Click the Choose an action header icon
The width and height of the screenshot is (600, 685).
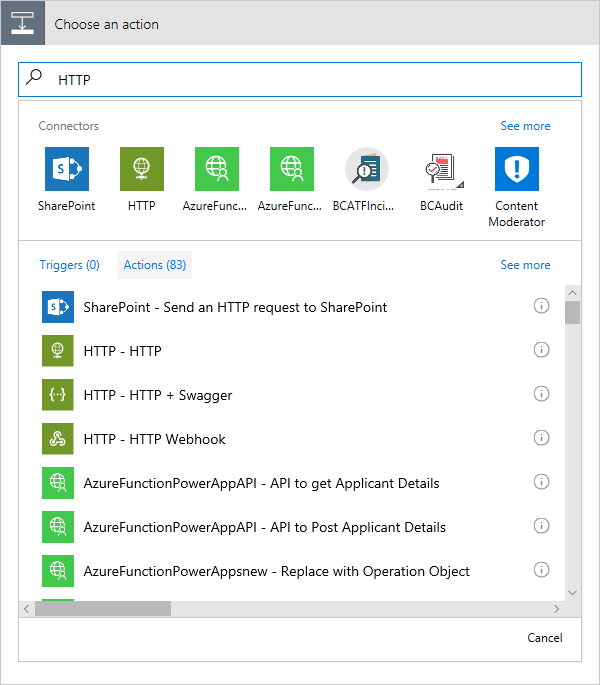[x=23, y=23]
